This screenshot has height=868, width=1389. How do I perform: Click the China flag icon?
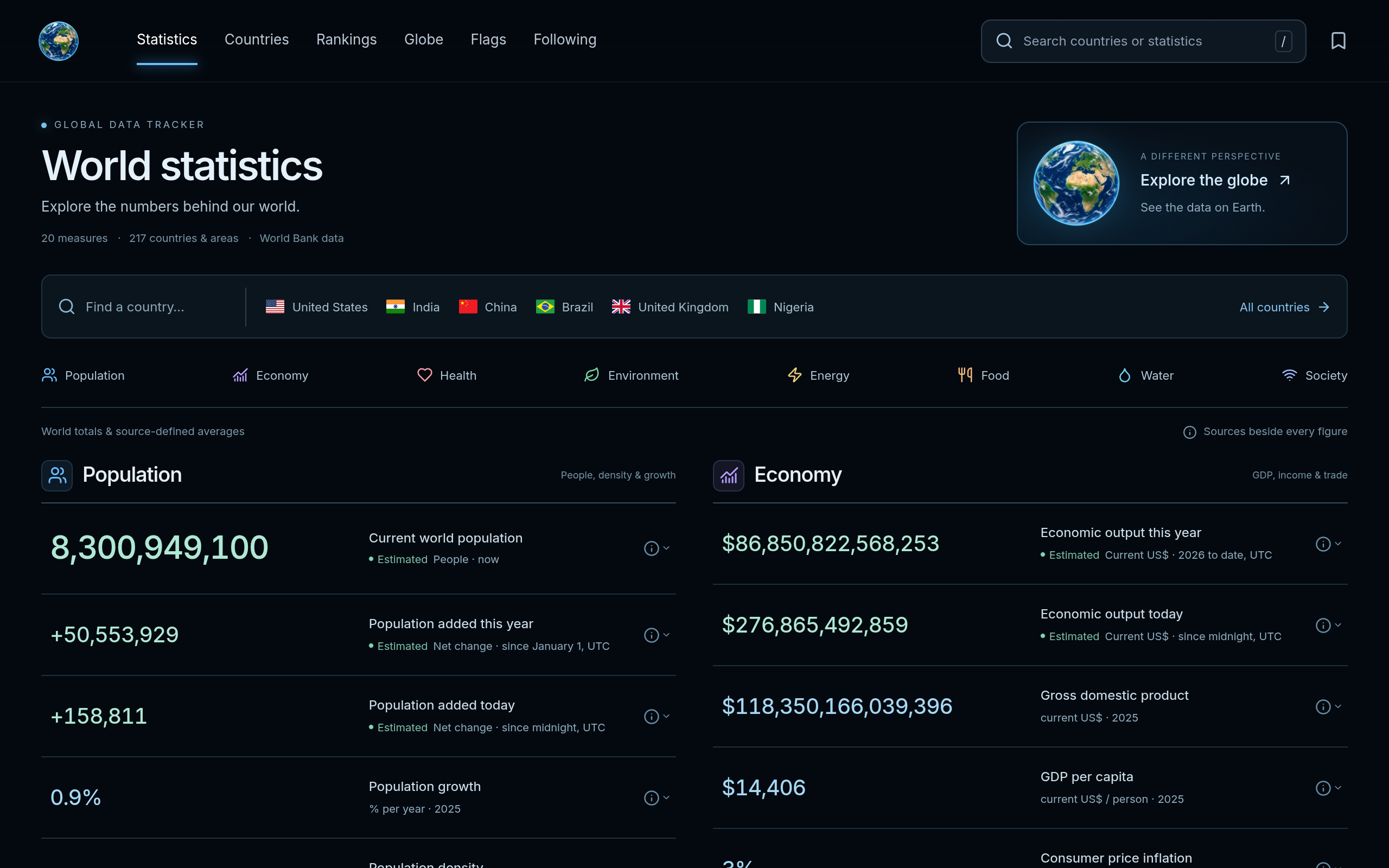coord(468,307)
